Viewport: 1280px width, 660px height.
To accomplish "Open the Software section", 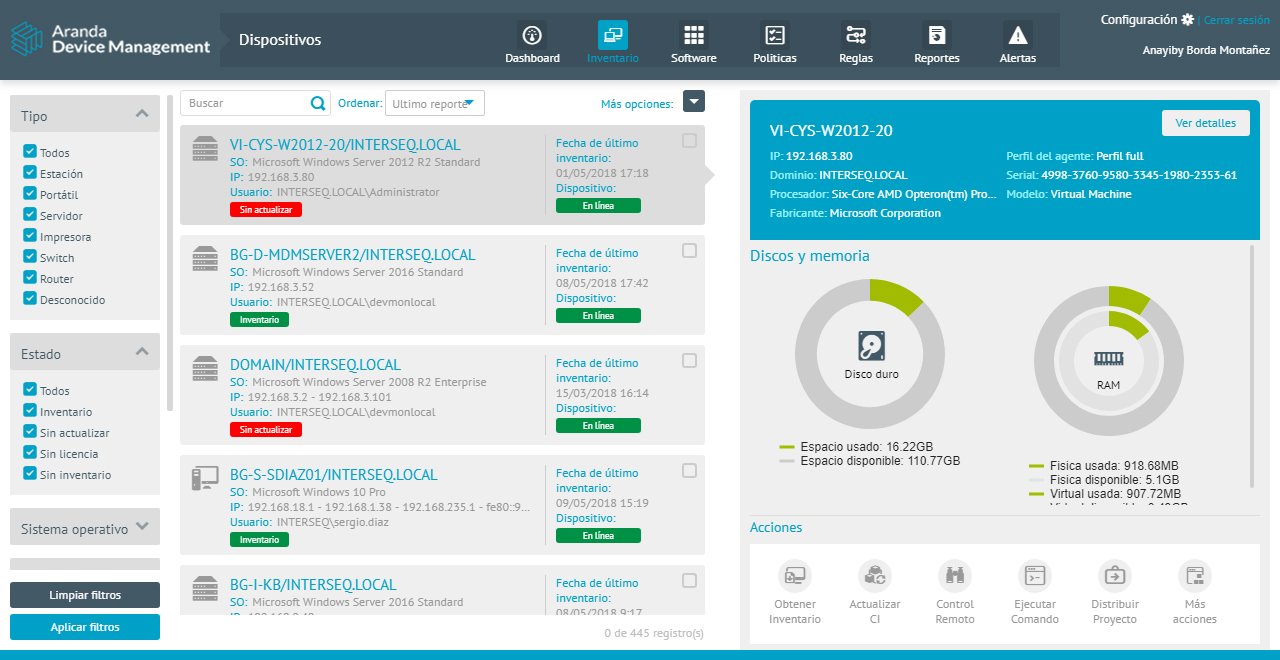I will (x=693, y=41).
